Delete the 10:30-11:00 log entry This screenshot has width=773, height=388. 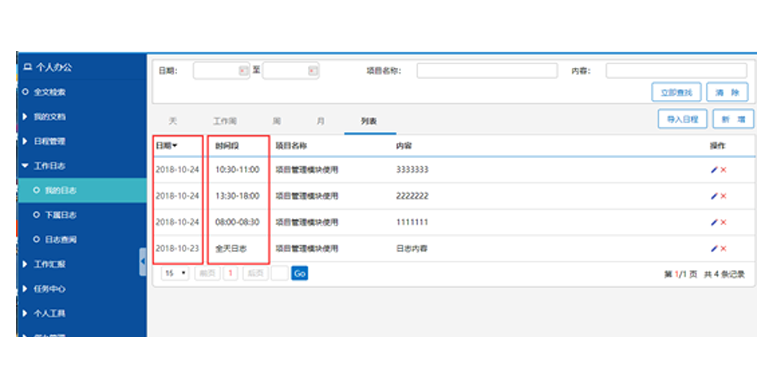(x=724, y=170)
